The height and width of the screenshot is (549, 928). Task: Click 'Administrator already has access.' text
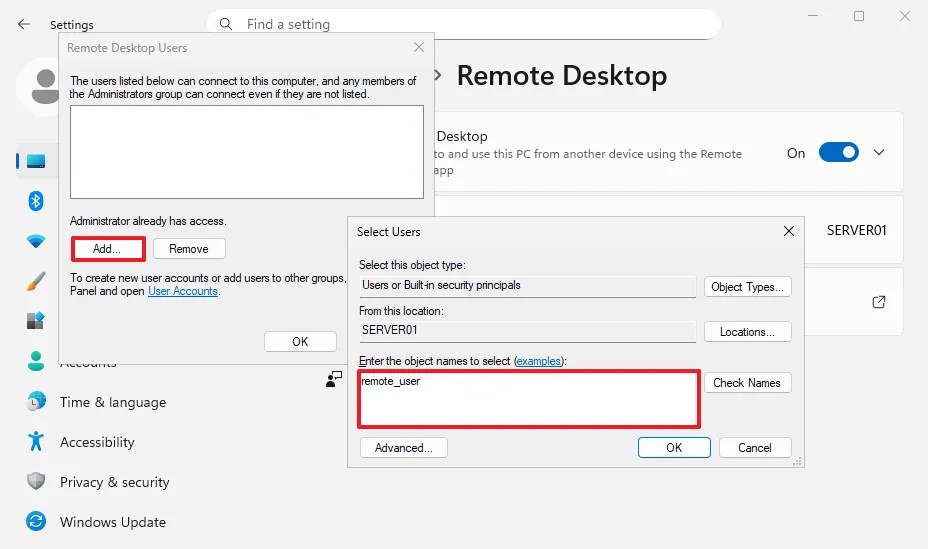tap(148, 221)
